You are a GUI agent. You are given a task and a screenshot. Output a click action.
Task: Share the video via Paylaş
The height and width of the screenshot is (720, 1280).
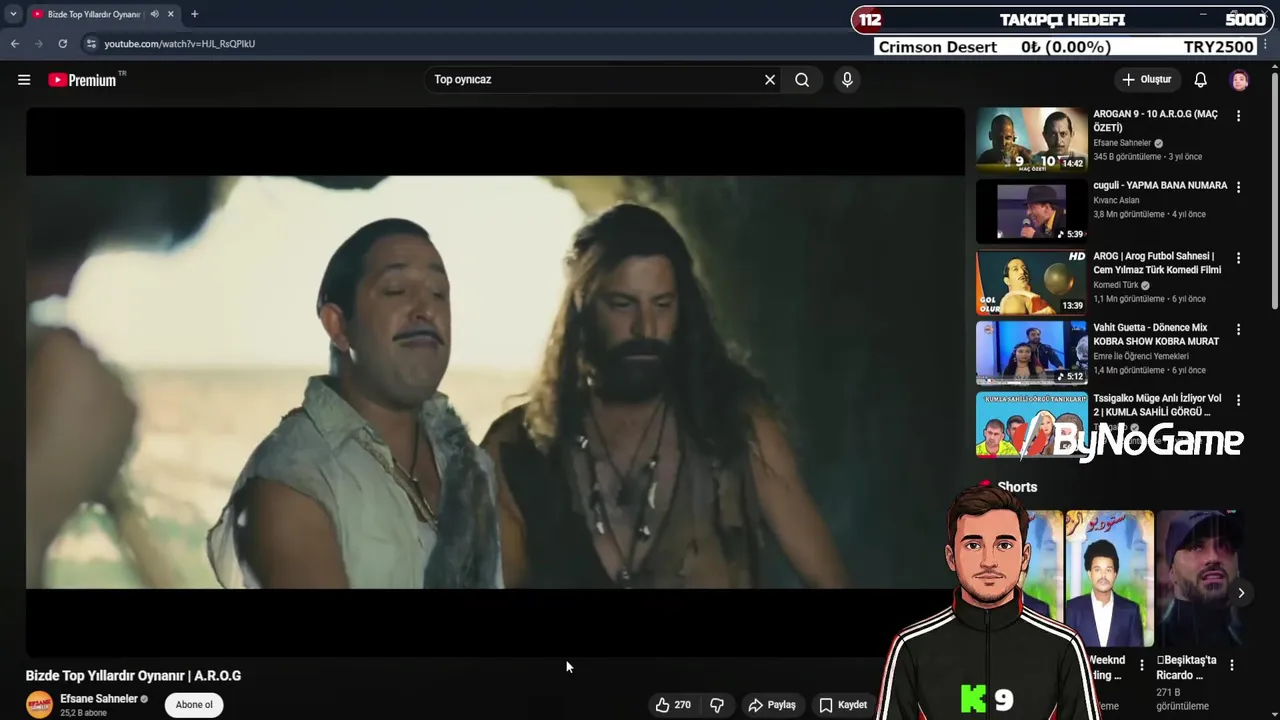[x=772, y=705]
